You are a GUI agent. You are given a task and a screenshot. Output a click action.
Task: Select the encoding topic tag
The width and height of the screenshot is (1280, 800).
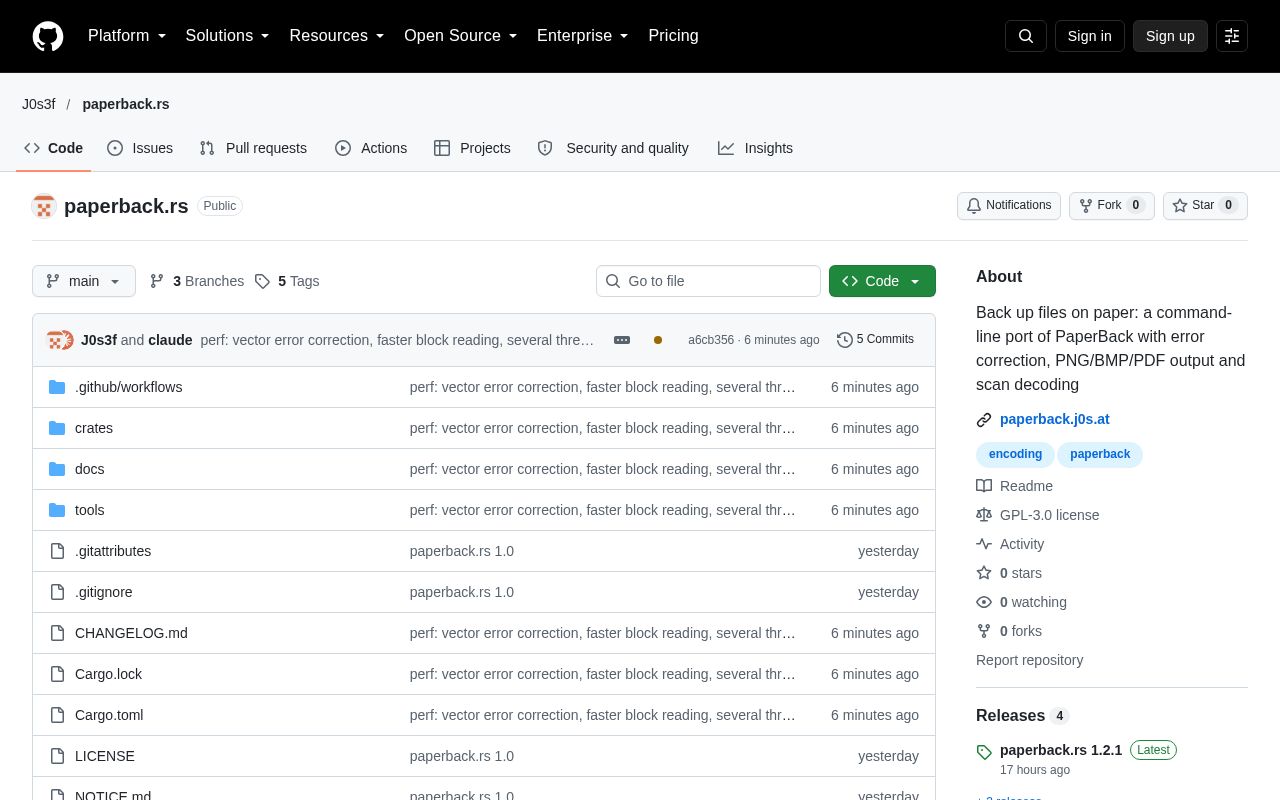point(1015,455)
